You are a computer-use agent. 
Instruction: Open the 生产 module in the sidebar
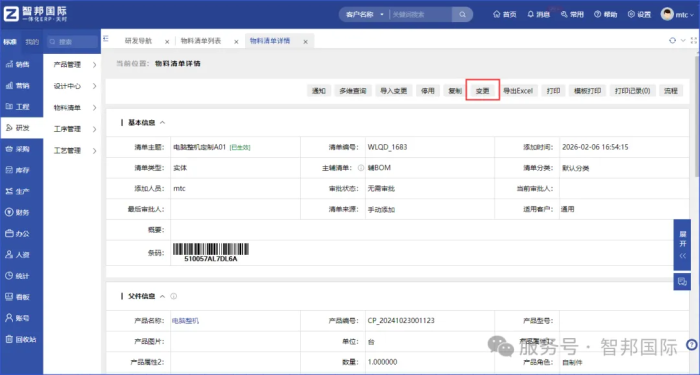(18, 192)
